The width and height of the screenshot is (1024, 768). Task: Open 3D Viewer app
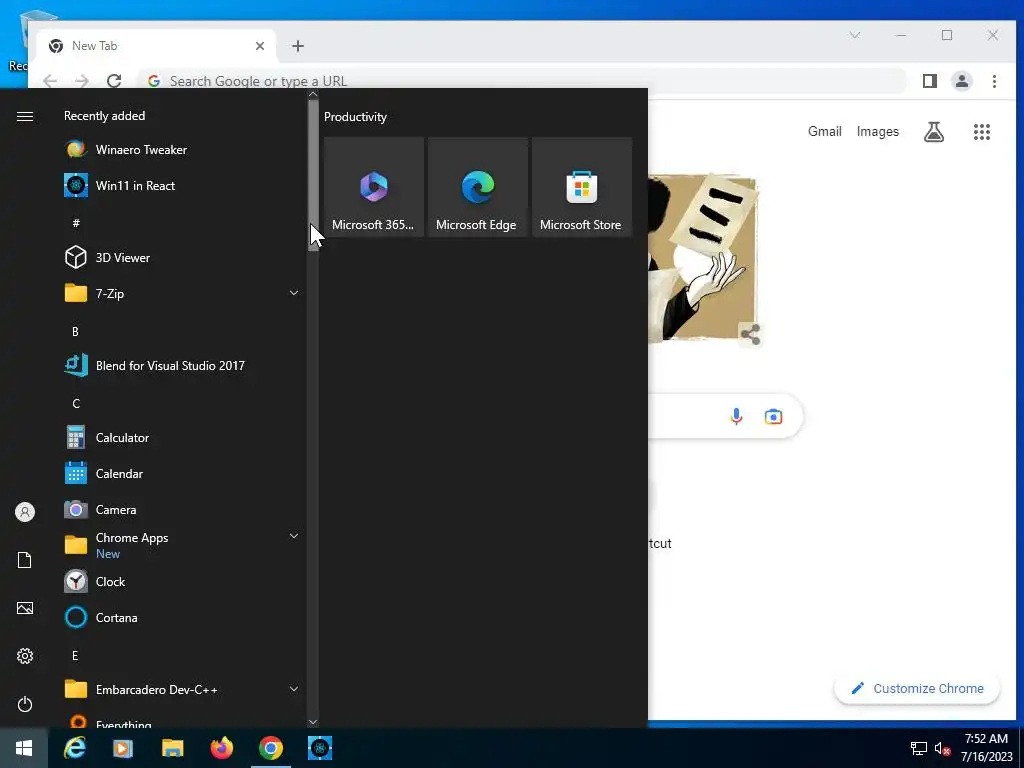click(181, 257)
